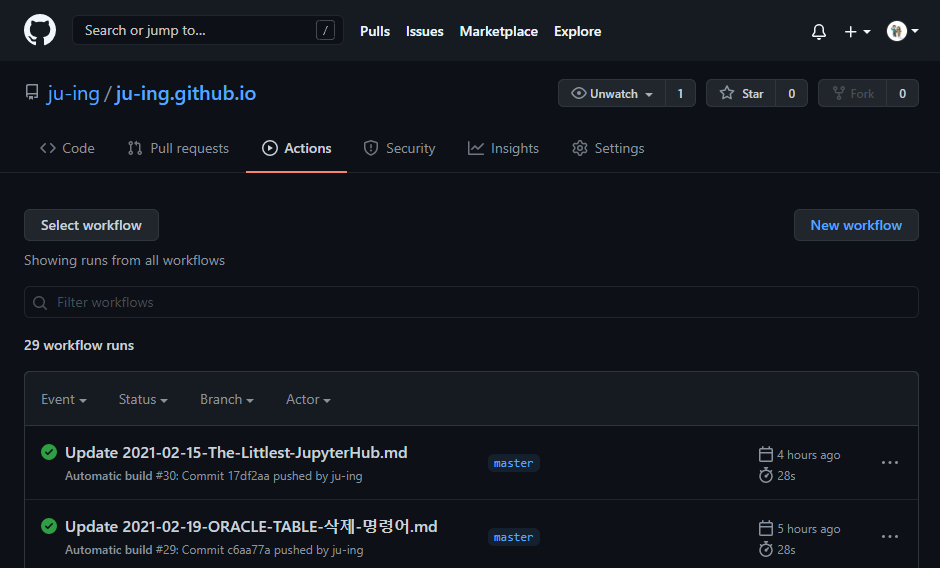Open the plus create-new menu

click(x=857, y=31)
